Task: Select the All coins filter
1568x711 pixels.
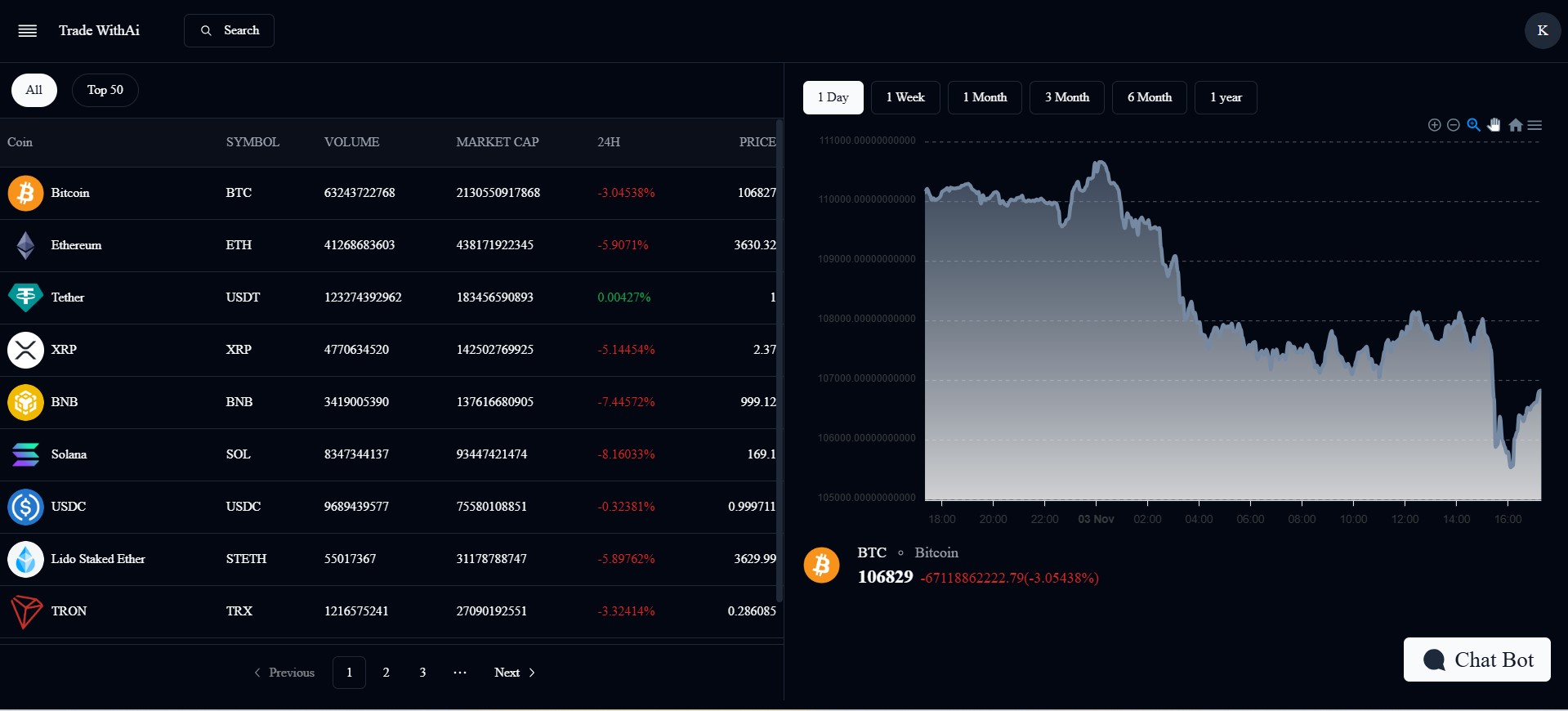Action: [x=34, y=90]
